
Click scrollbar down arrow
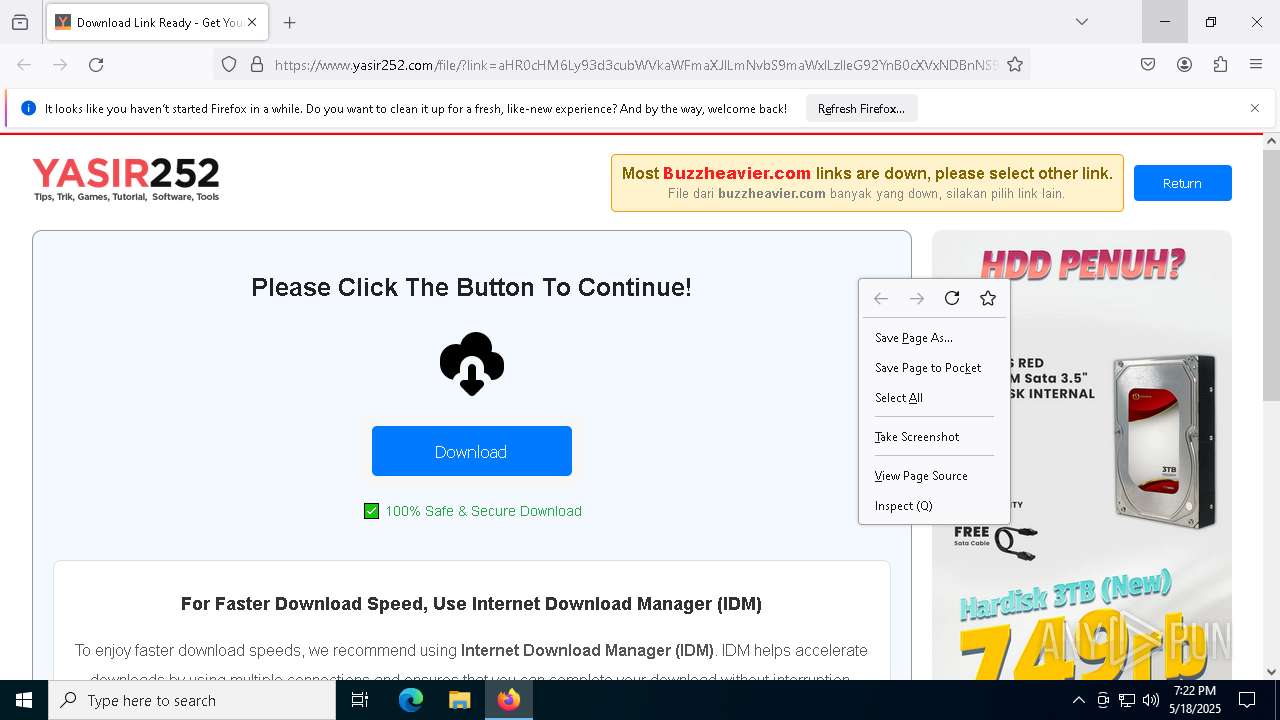point(1271,672)
